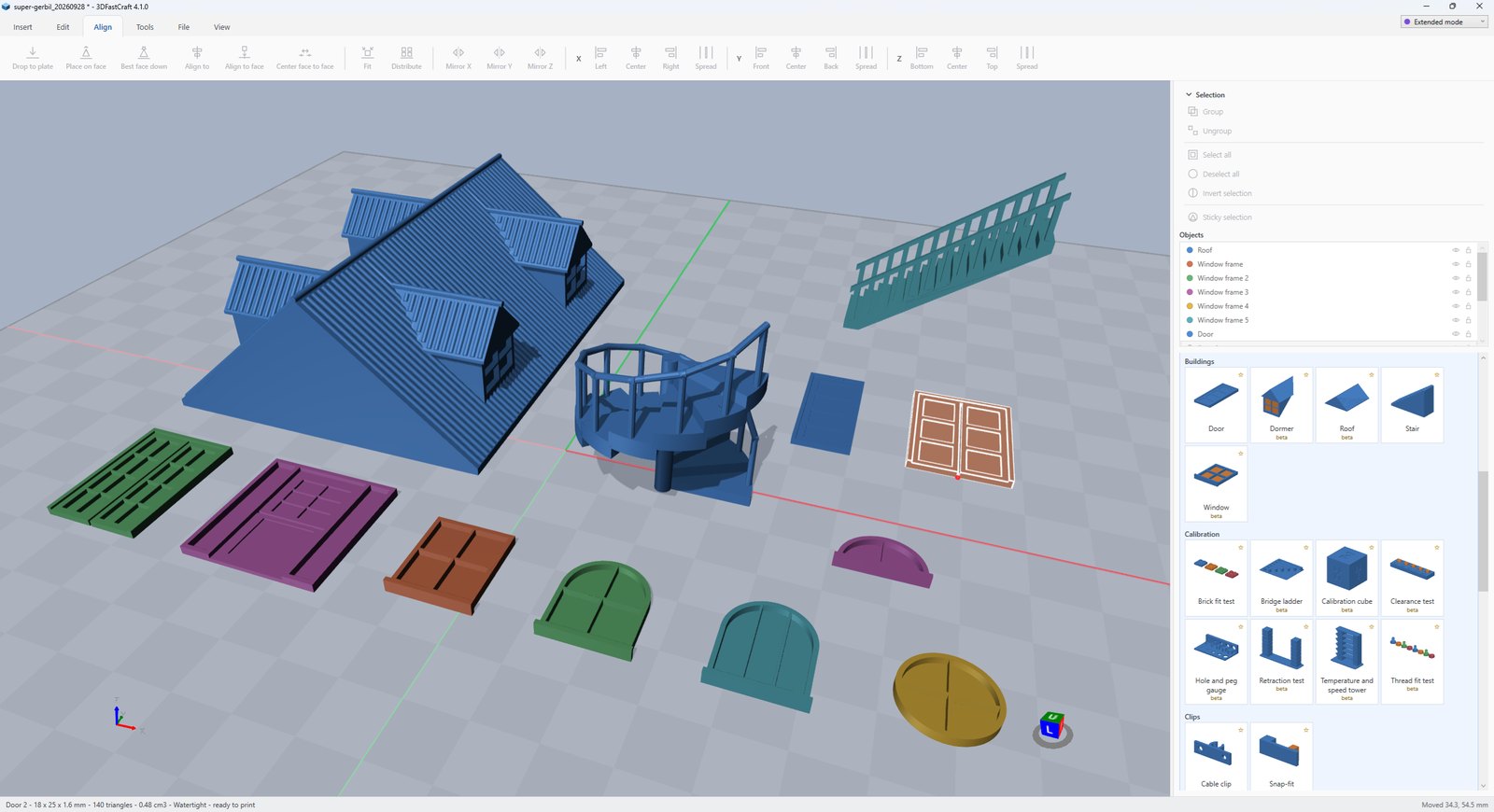This screenshot has height=812, width=1494.
Task: Open the Tools tab
Action: pos(145,27)
